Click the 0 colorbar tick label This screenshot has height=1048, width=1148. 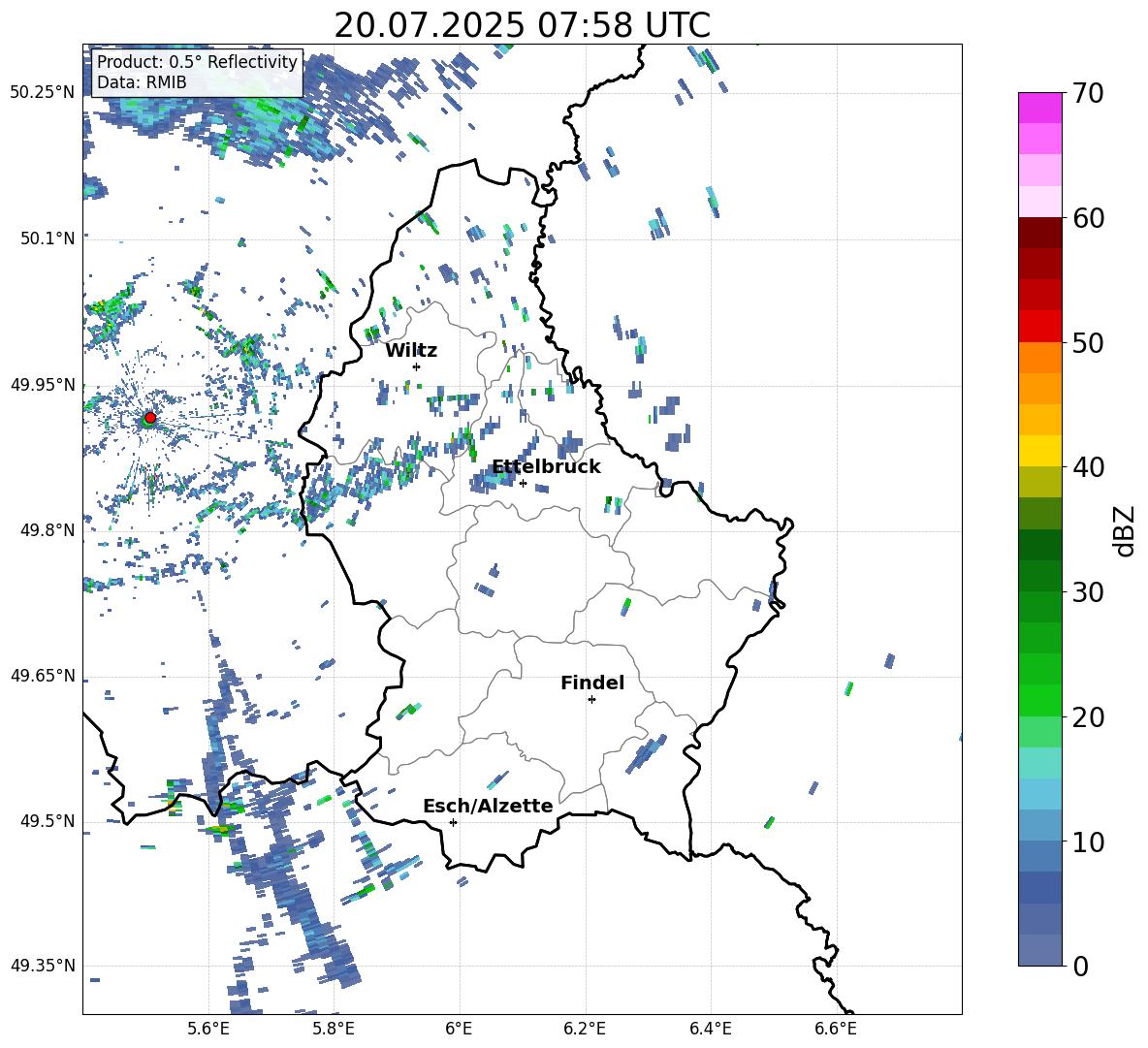[1081, 966]
